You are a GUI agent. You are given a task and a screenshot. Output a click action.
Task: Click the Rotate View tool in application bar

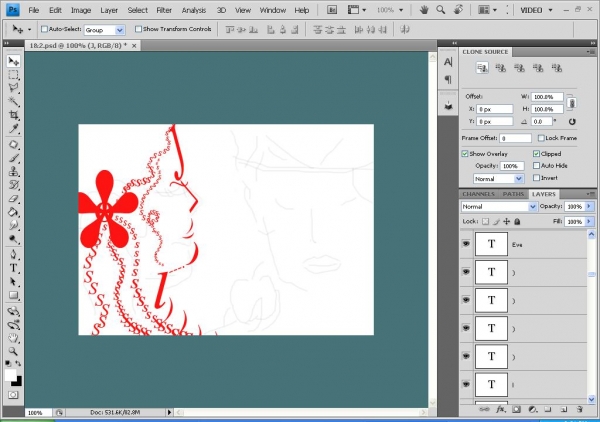coord(458,10)
